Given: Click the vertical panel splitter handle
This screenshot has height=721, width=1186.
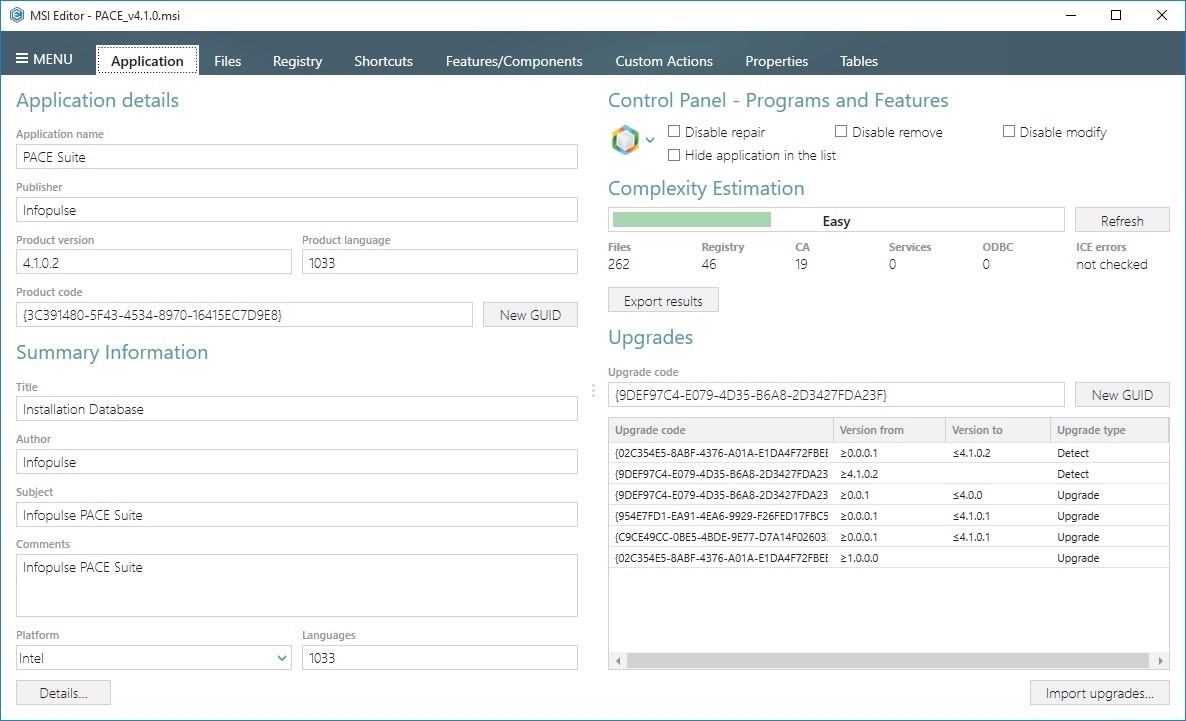Looking at the screenshot, I should tap(593, 390).
